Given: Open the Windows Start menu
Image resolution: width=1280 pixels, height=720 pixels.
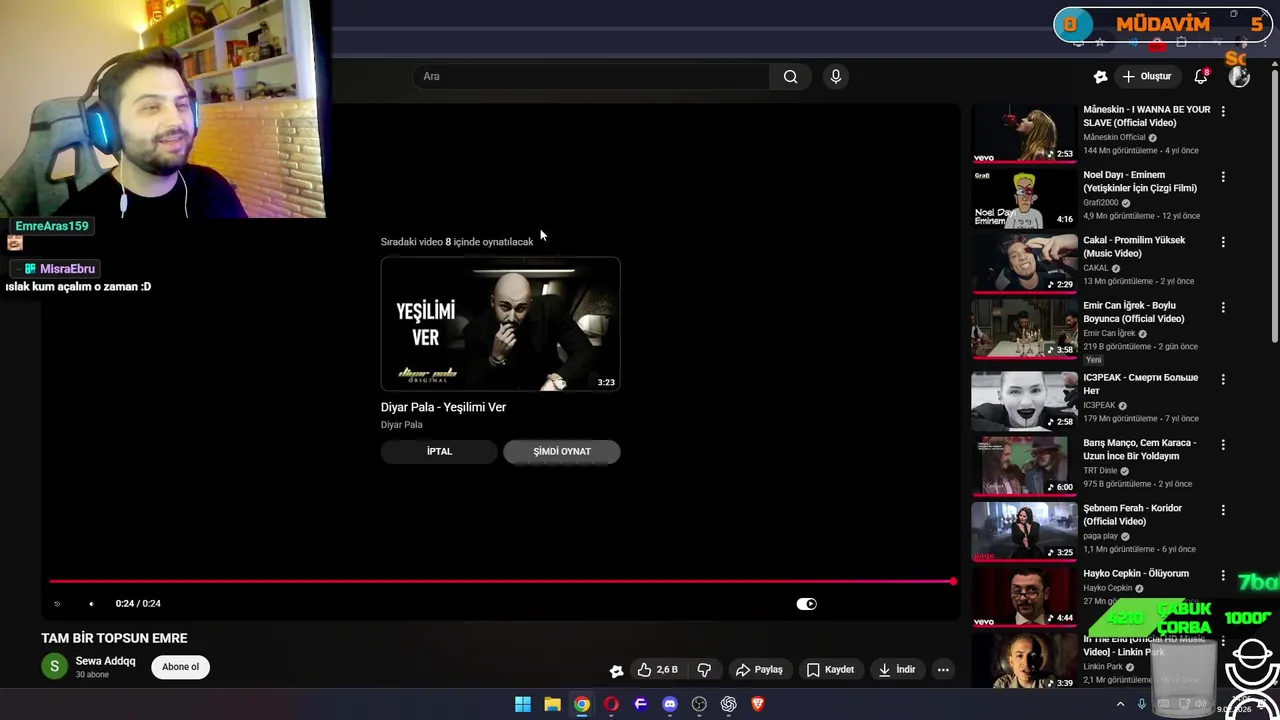Looking at the screenshot, I should click(x=523, y=704).
